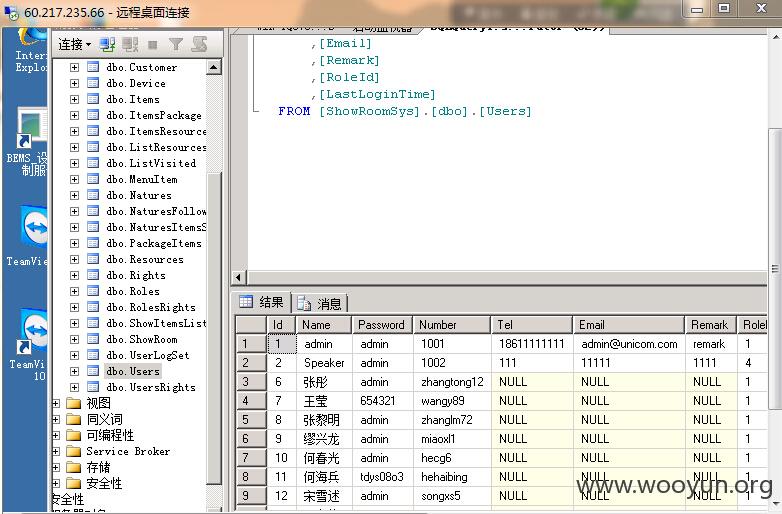Screen dimensions: 782x514
Task: Select the dbo.Users table icon
Action: [x=93, y=371]
